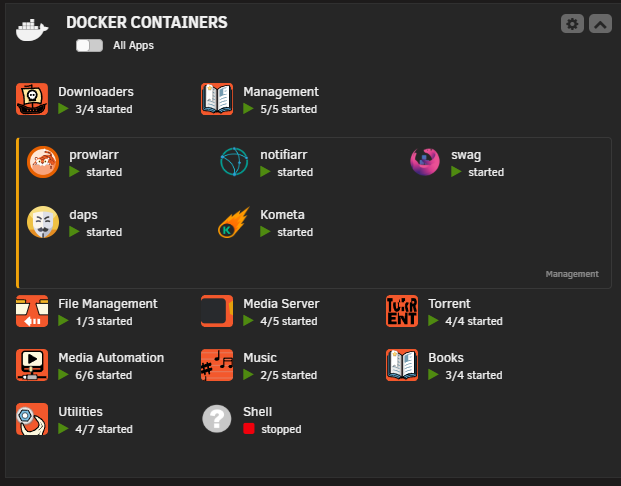The width and height of the screenshot is (621, 486).
Task: Click the daps container name
Action: click(x=83, y=215)
